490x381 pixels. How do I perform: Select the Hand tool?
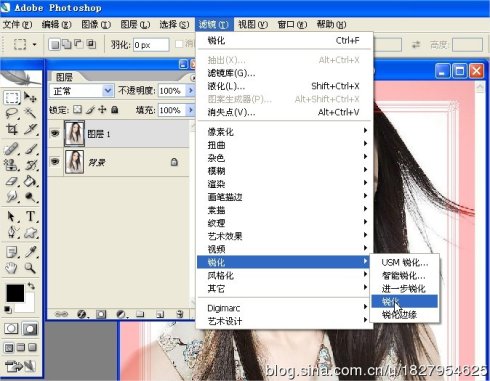[12, 268]
